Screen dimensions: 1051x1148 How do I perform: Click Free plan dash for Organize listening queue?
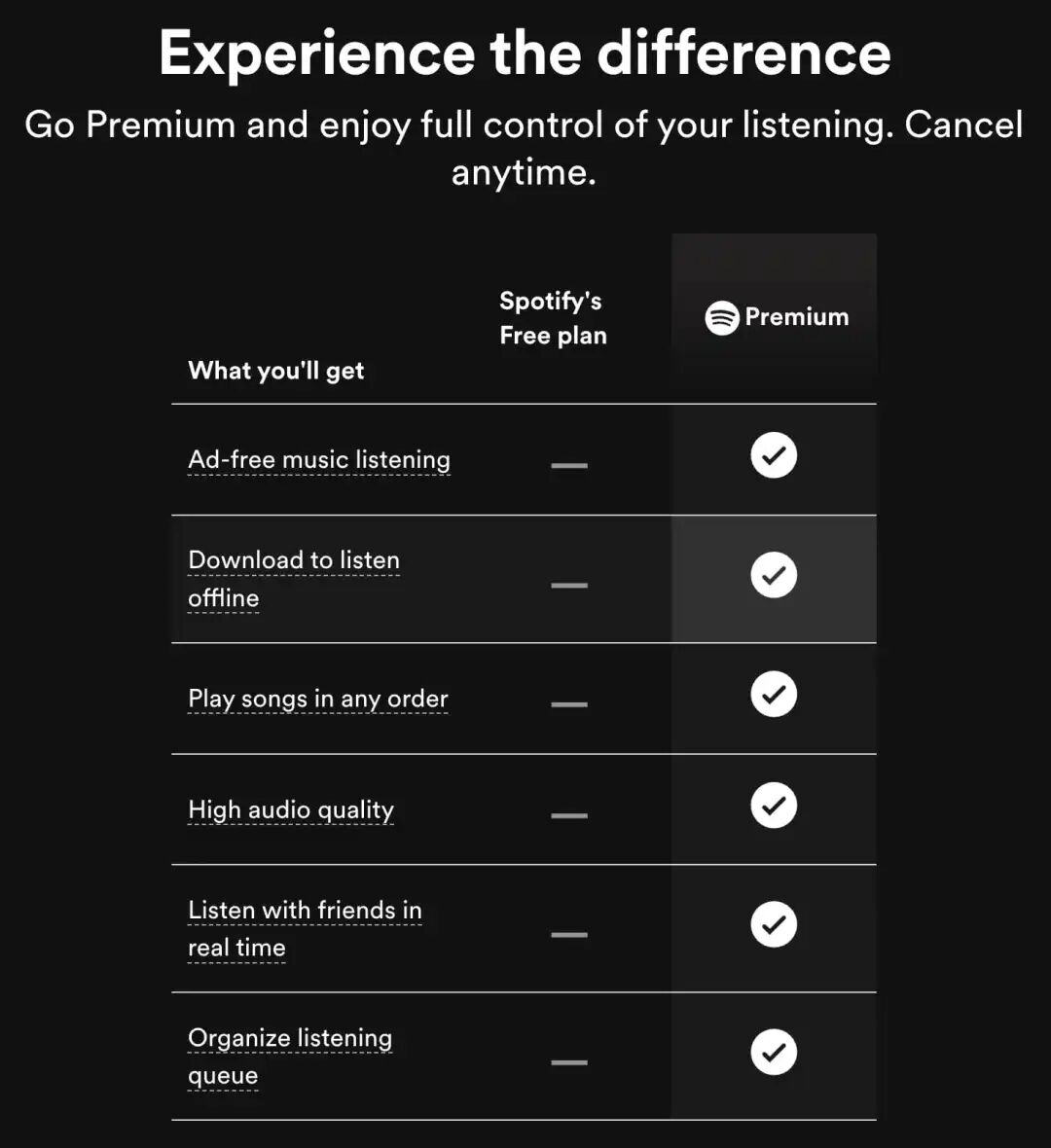coord(569,1062)
